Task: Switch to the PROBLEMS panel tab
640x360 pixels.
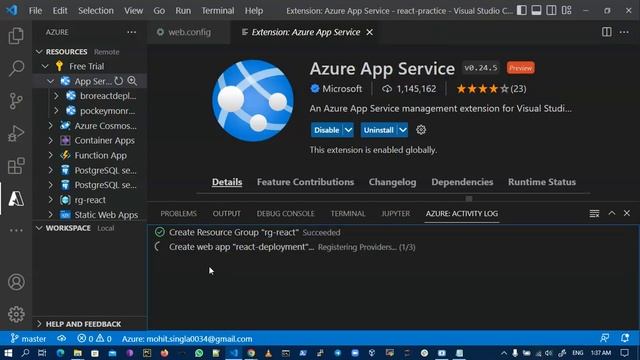Action: point(178,213)
